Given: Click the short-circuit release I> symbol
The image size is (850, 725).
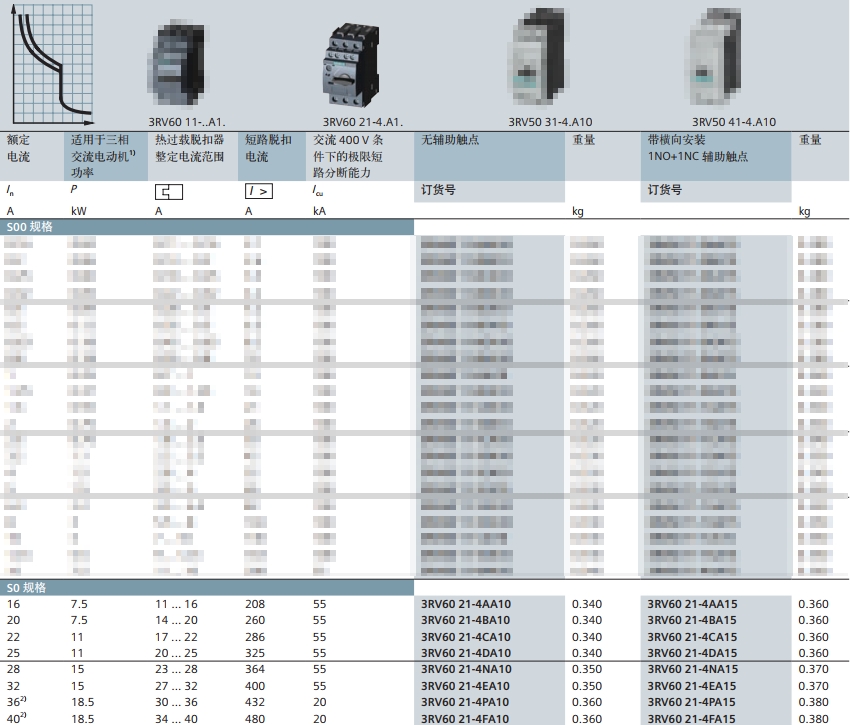Looking at the screenshot, I should pyautogui.click(x=259, y=191).
